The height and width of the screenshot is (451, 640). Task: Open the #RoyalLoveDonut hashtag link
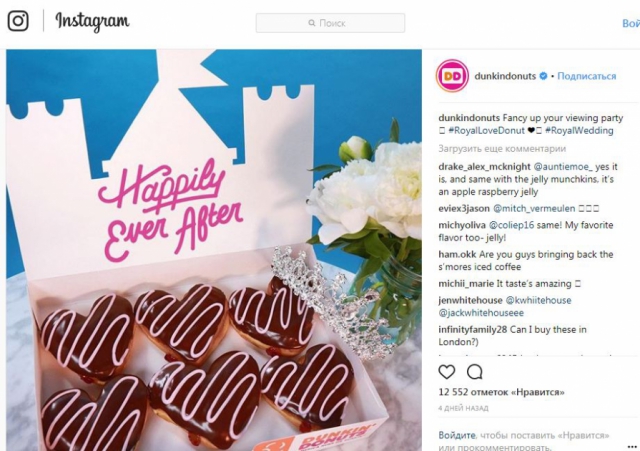click(486, 131)
